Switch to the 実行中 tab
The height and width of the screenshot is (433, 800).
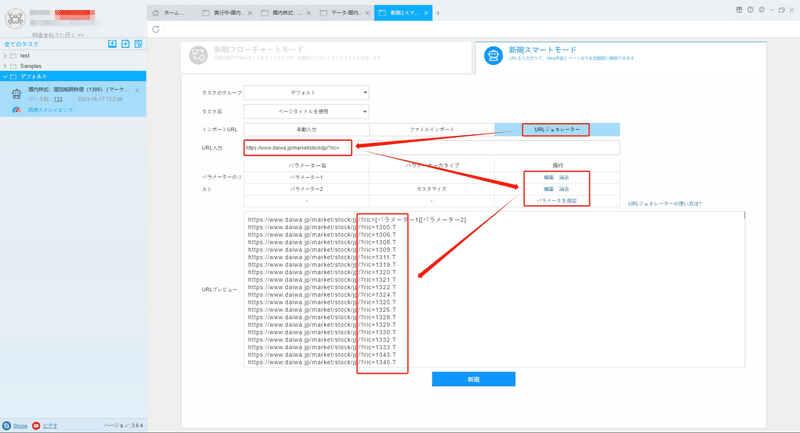pos(227,13)
